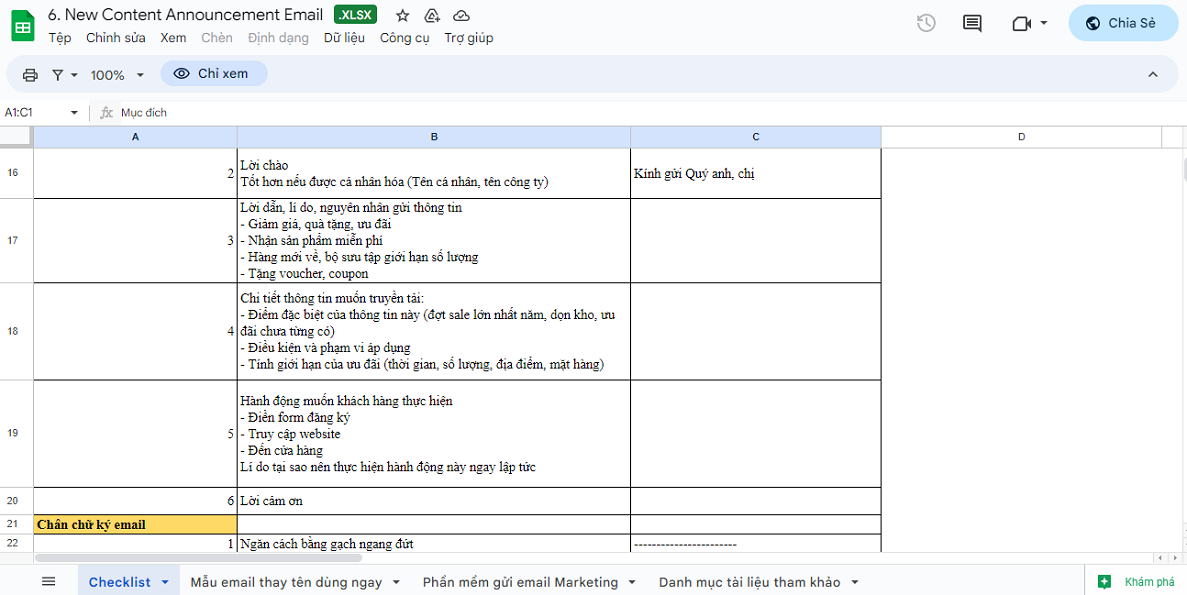Viewport: 1187px width, 595px height.
Task: Click the Chỉ xem view-only button
Action: (214, 73)
